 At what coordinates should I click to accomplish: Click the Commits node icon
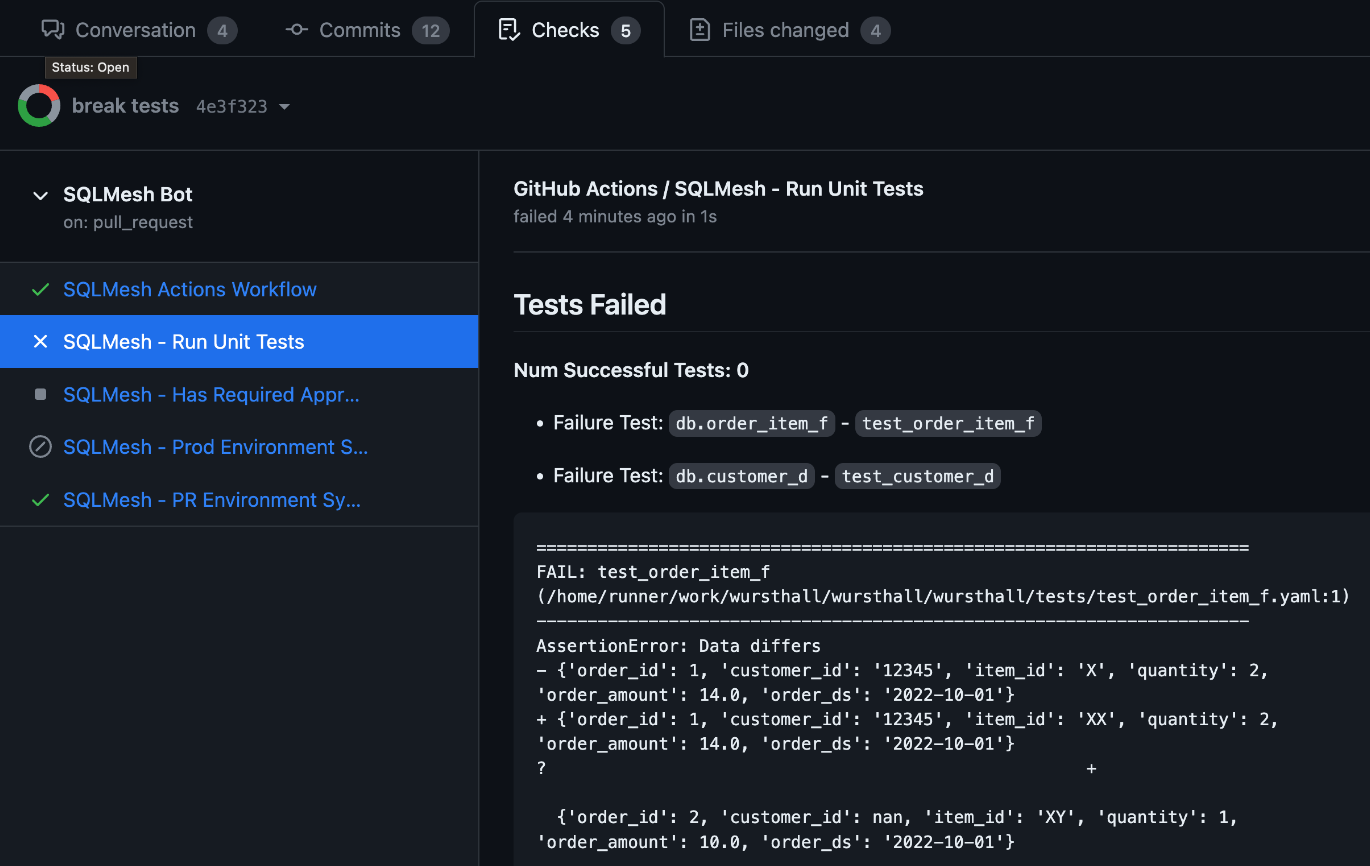click(296, 30)
